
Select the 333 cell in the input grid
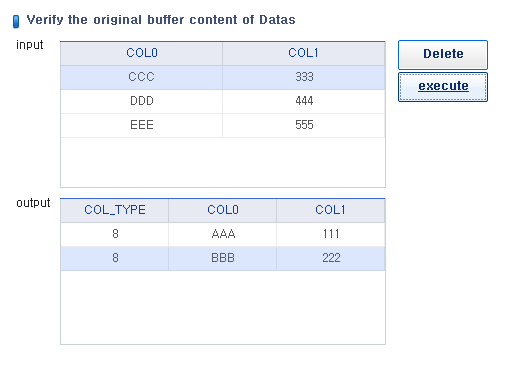(304, 77)
